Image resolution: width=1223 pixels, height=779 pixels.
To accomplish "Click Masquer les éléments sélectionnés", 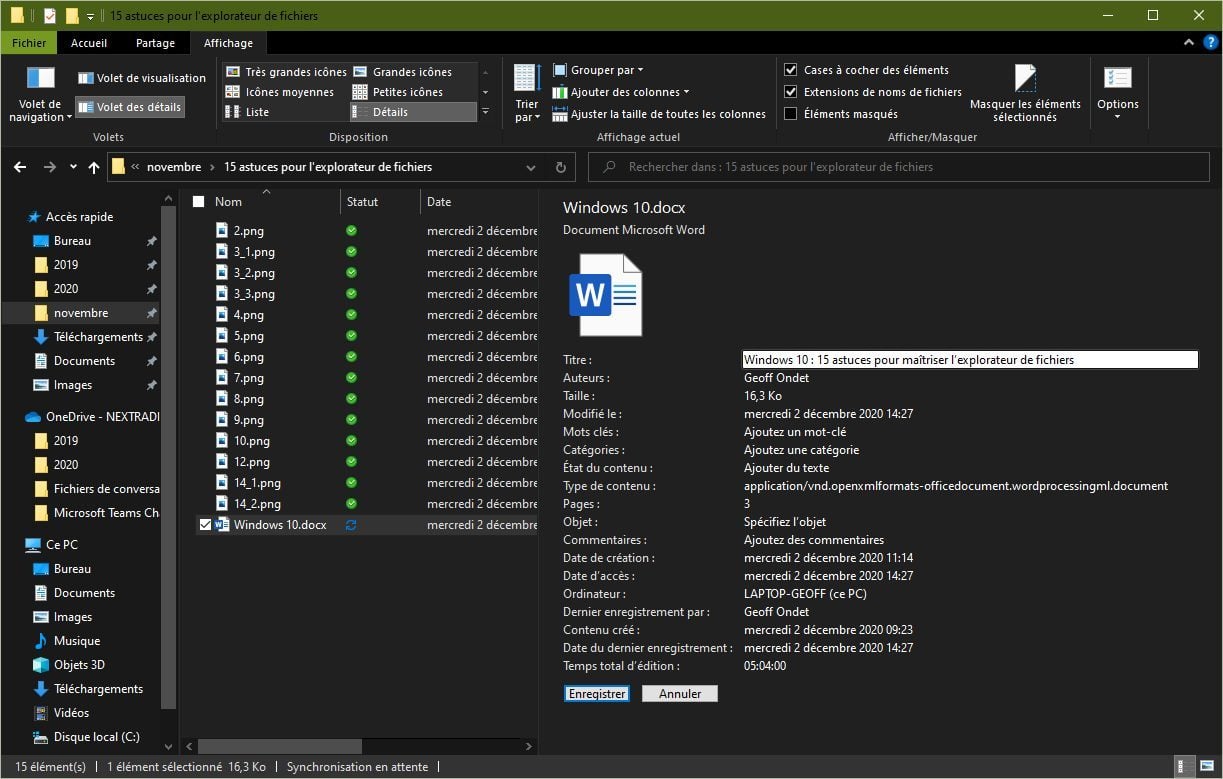I will (x=1025, y=94).
